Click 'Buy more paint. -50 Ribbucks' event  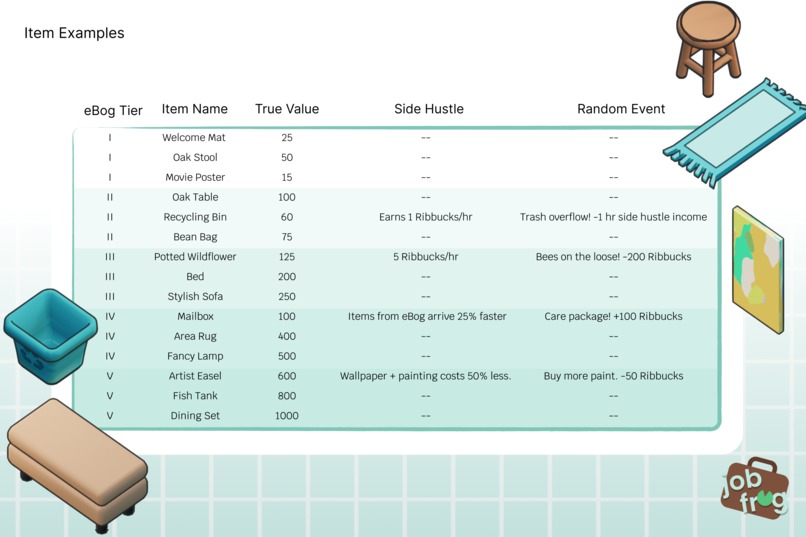pos(613,376)
